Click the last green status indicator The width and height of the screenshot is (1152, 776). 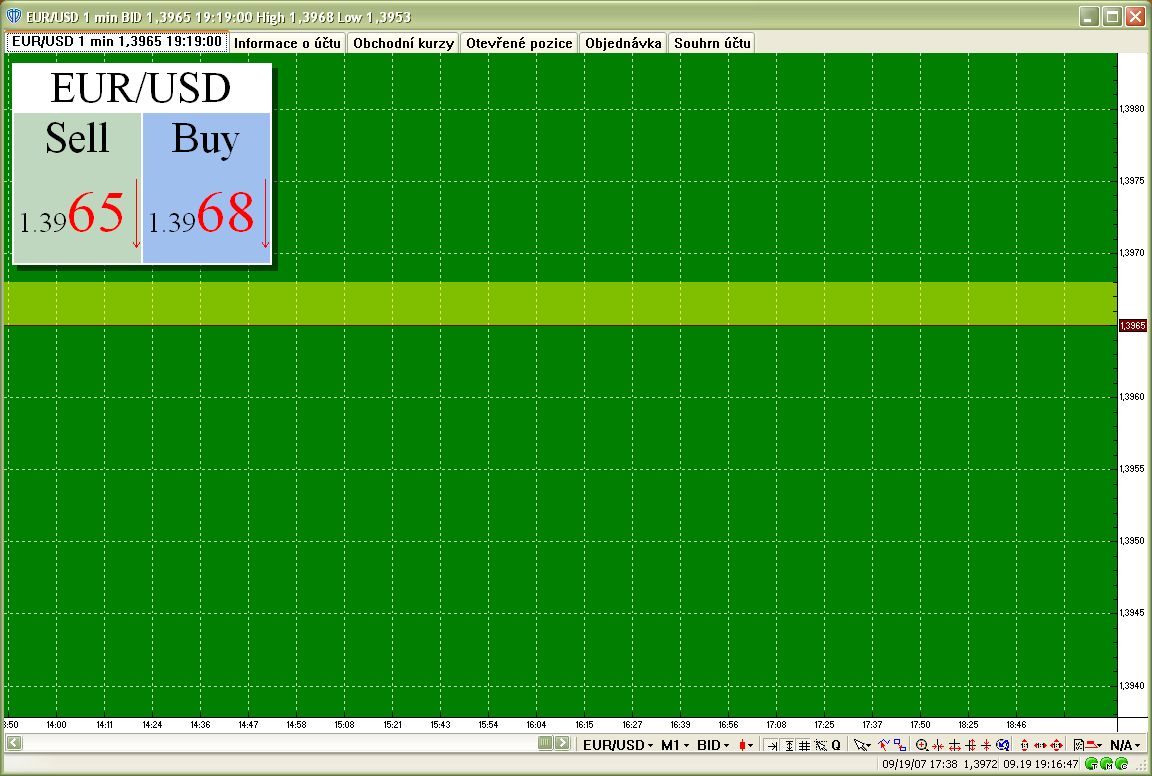(x=1122, y=764)
